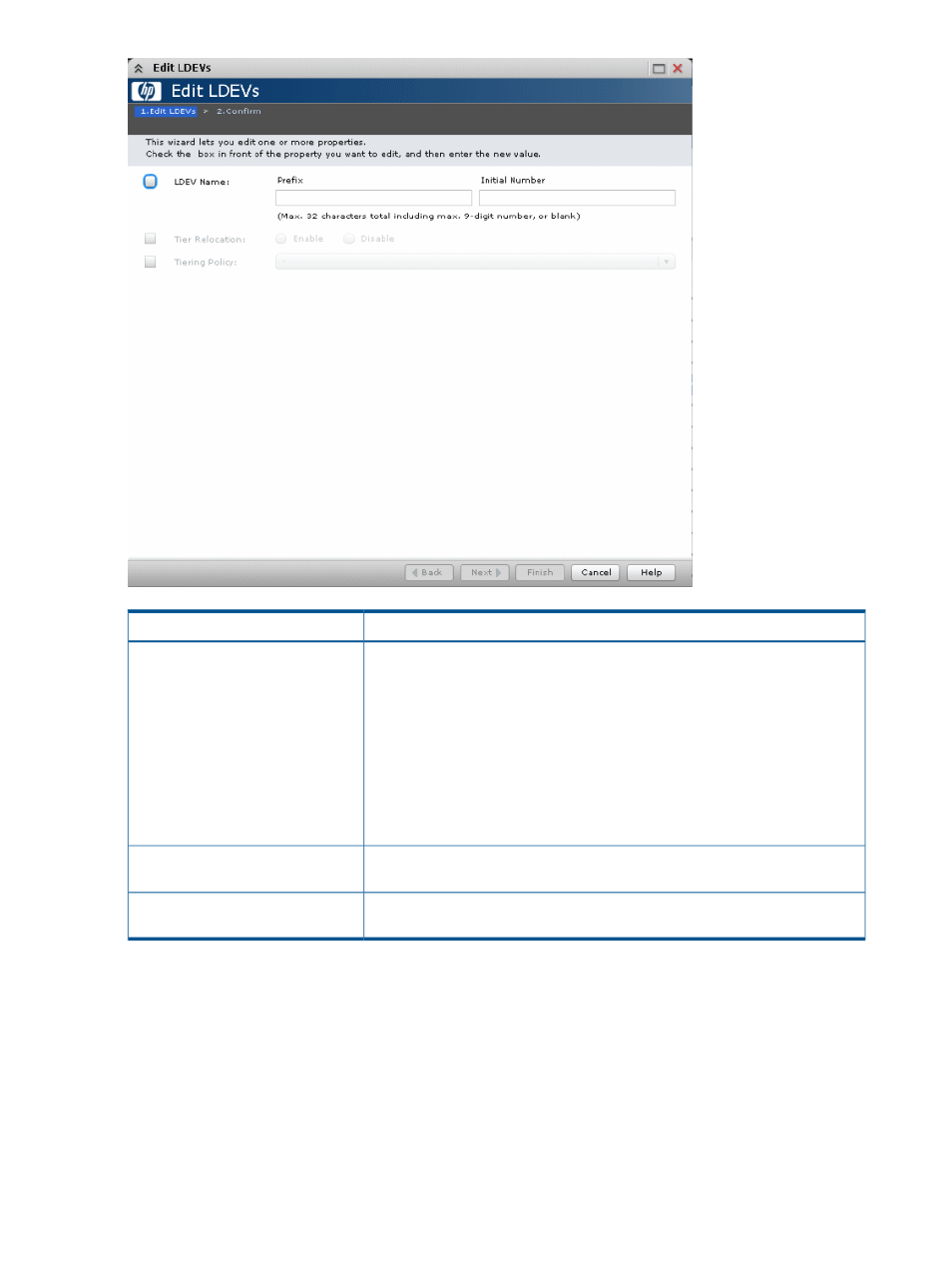The width and height of the screenshot is (952, 1268).
Task: Click the Cancel button
Action: (596, 573)
